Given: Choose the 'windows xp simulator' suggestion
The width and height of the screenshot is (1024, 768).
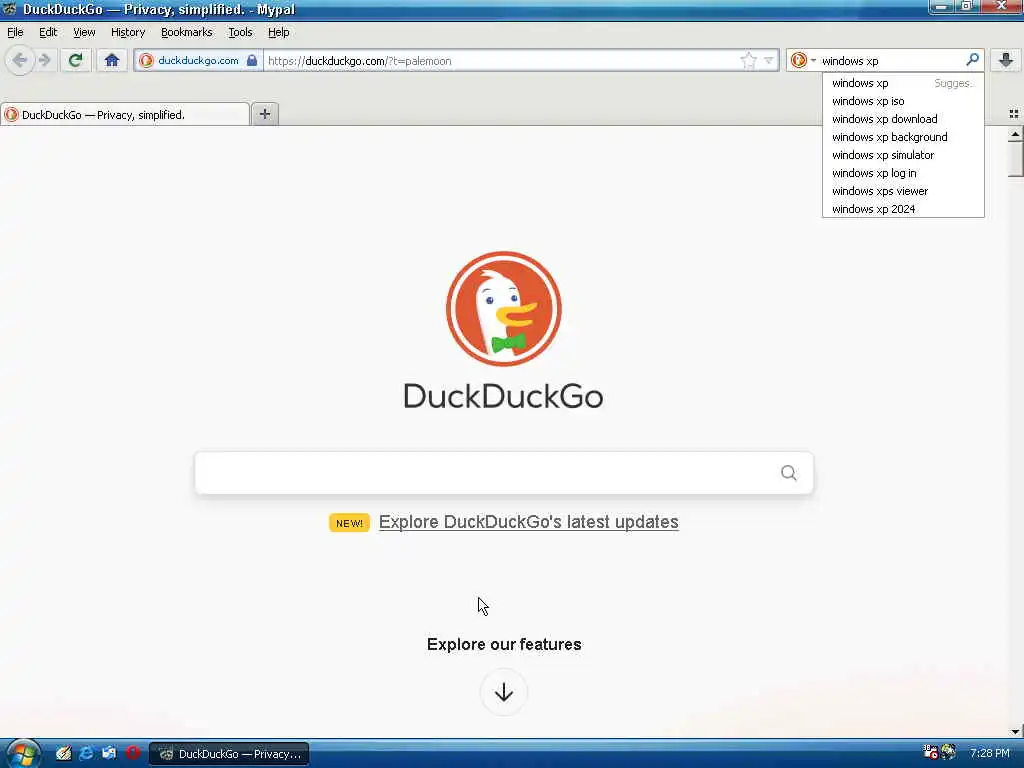Looking at the screenshot, I should tap(903, 155).
